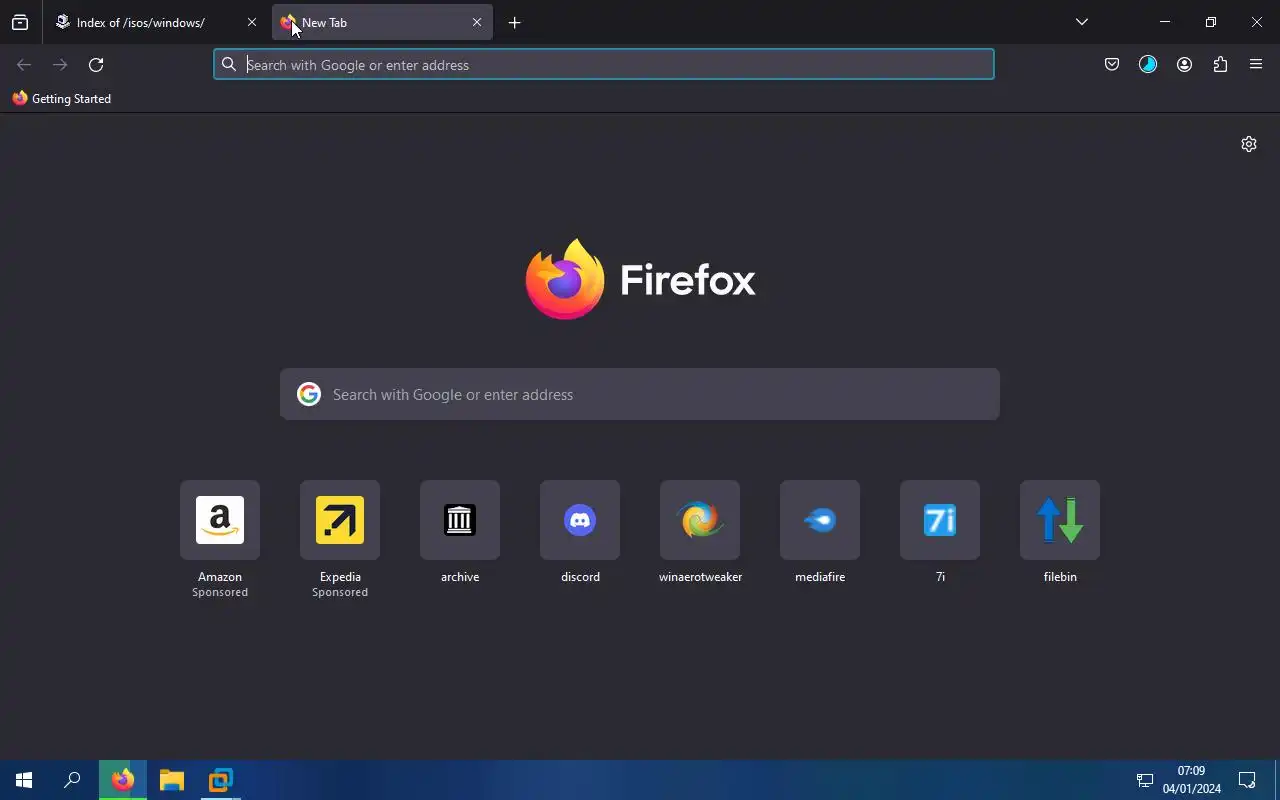Open the Extensions puzzle icon
Viewport: 1280px width, 800px height.
point(1220,65)
